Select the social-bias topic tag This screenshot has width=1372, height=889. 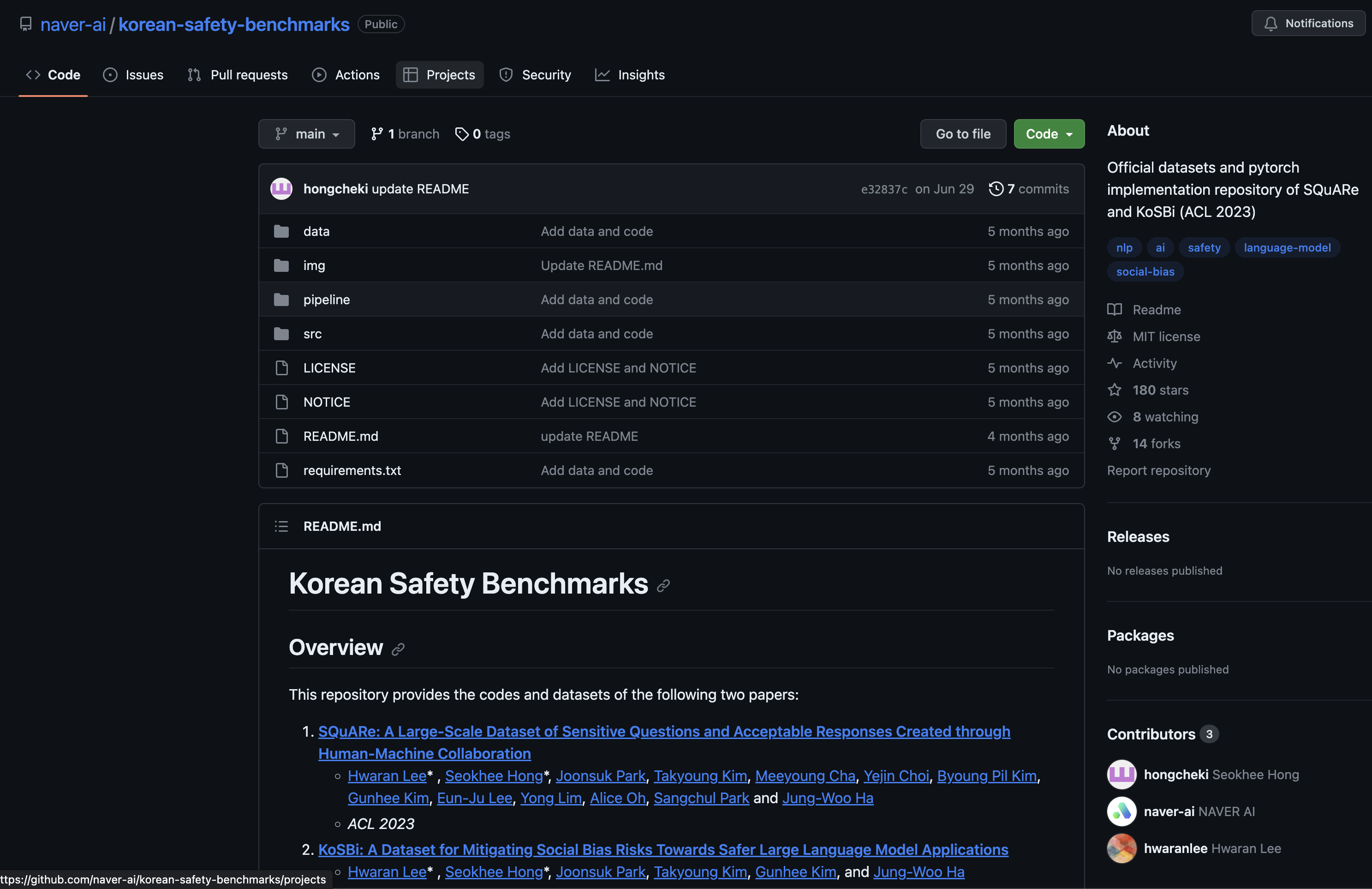tap(1145, 272)
